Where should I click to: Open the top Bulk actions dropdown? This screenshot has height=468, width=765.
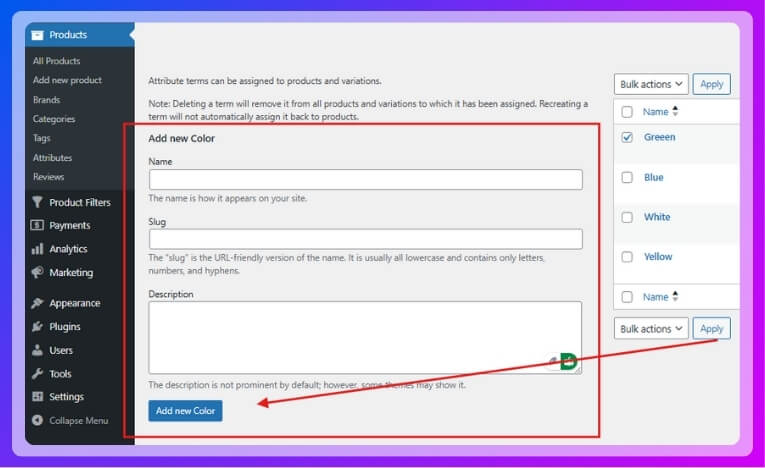(x=651, y=84)
